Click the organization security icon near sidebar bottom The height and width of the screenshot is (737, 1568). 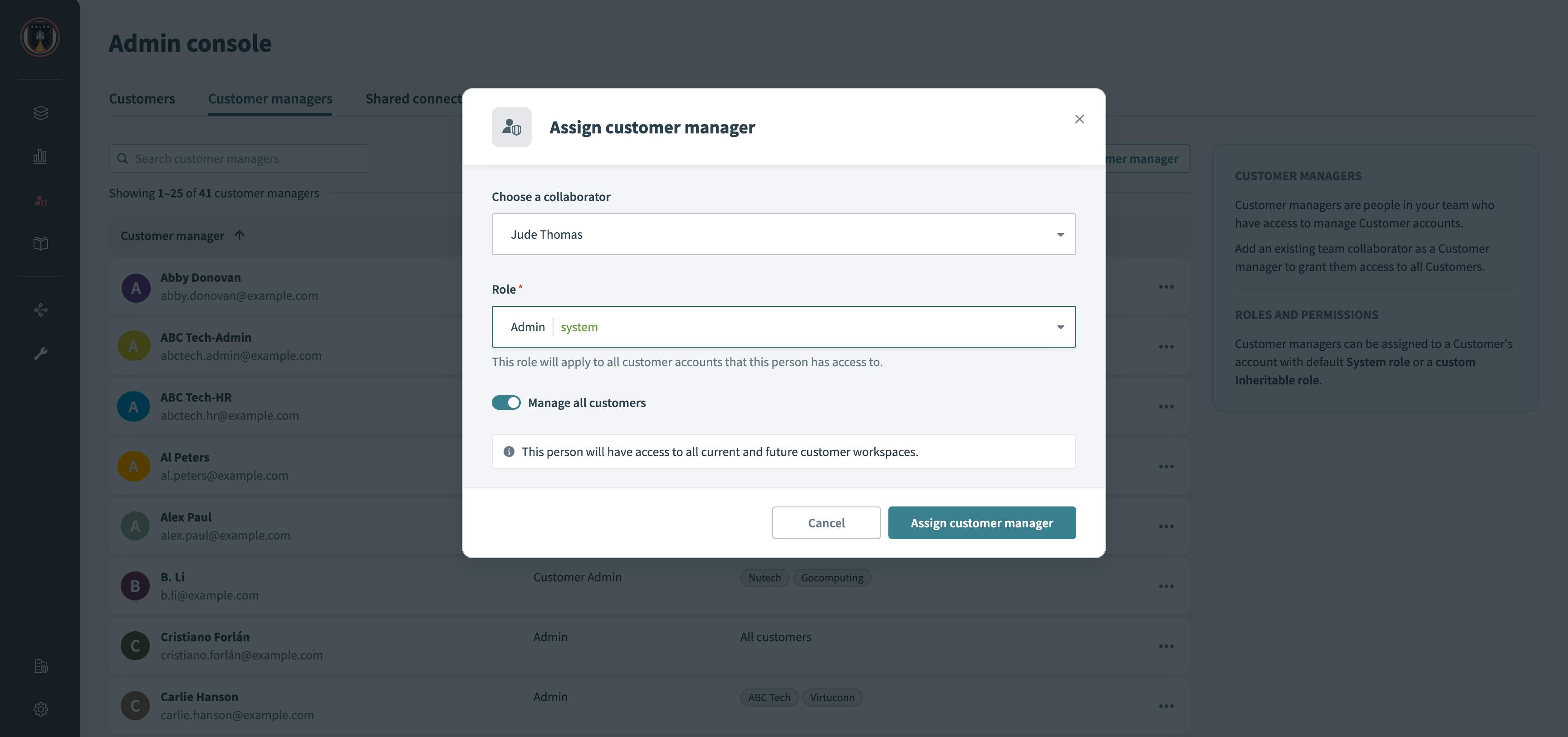(40, 666)
